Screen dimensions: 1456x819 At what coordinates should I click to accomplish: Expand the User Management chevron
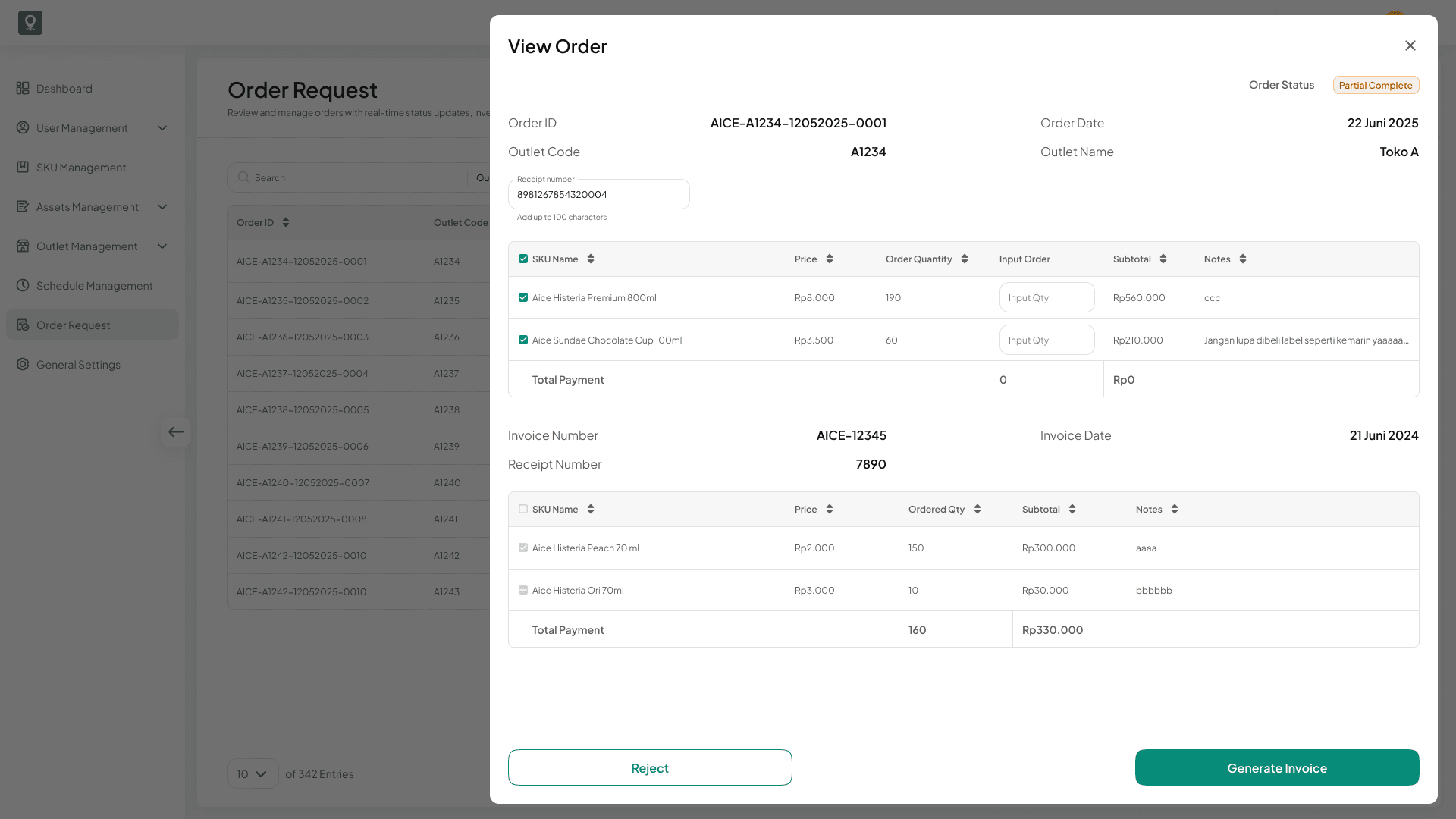(162, 127)
